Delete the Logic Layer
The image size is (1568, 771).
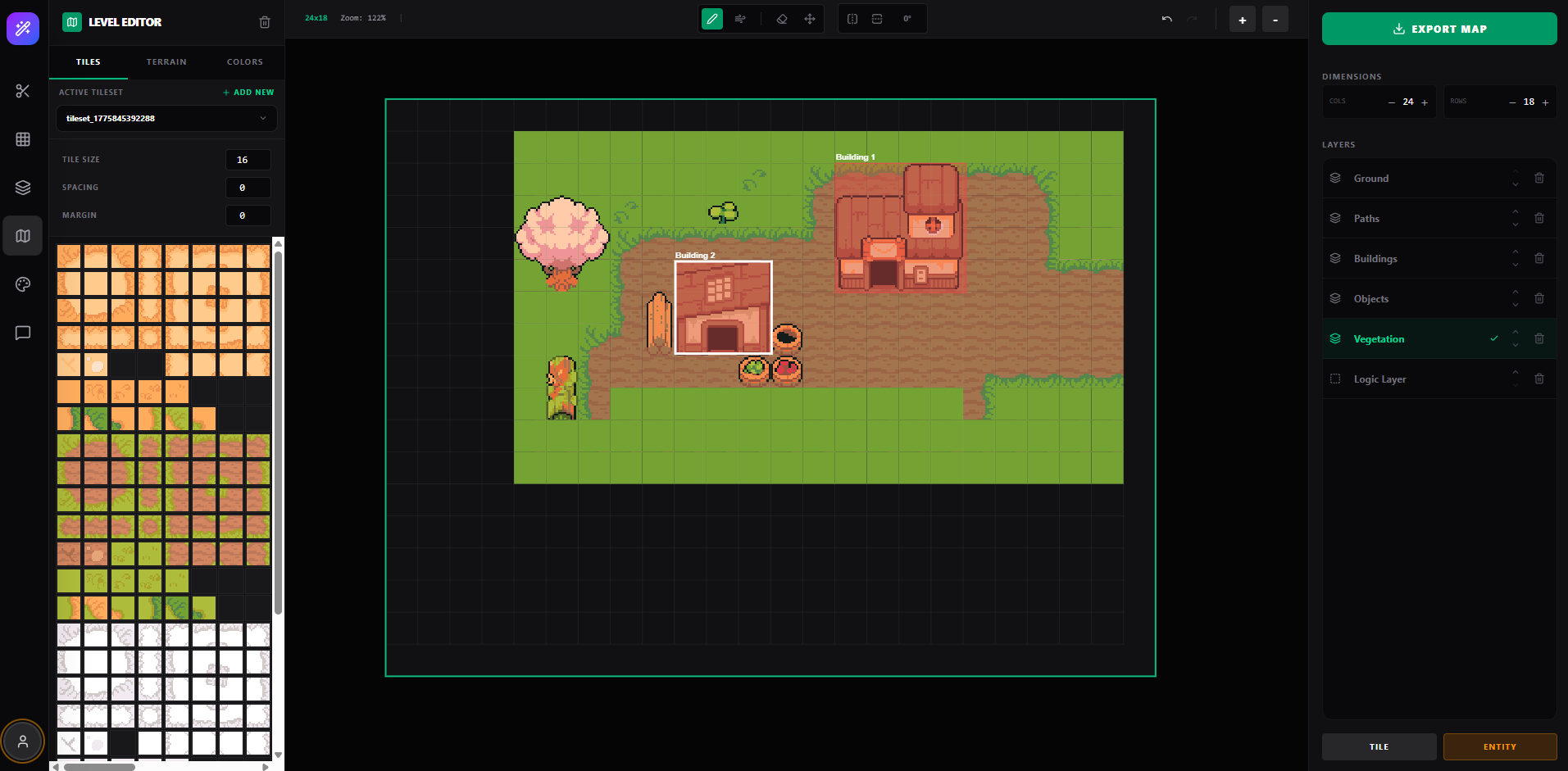(1539, 379)
